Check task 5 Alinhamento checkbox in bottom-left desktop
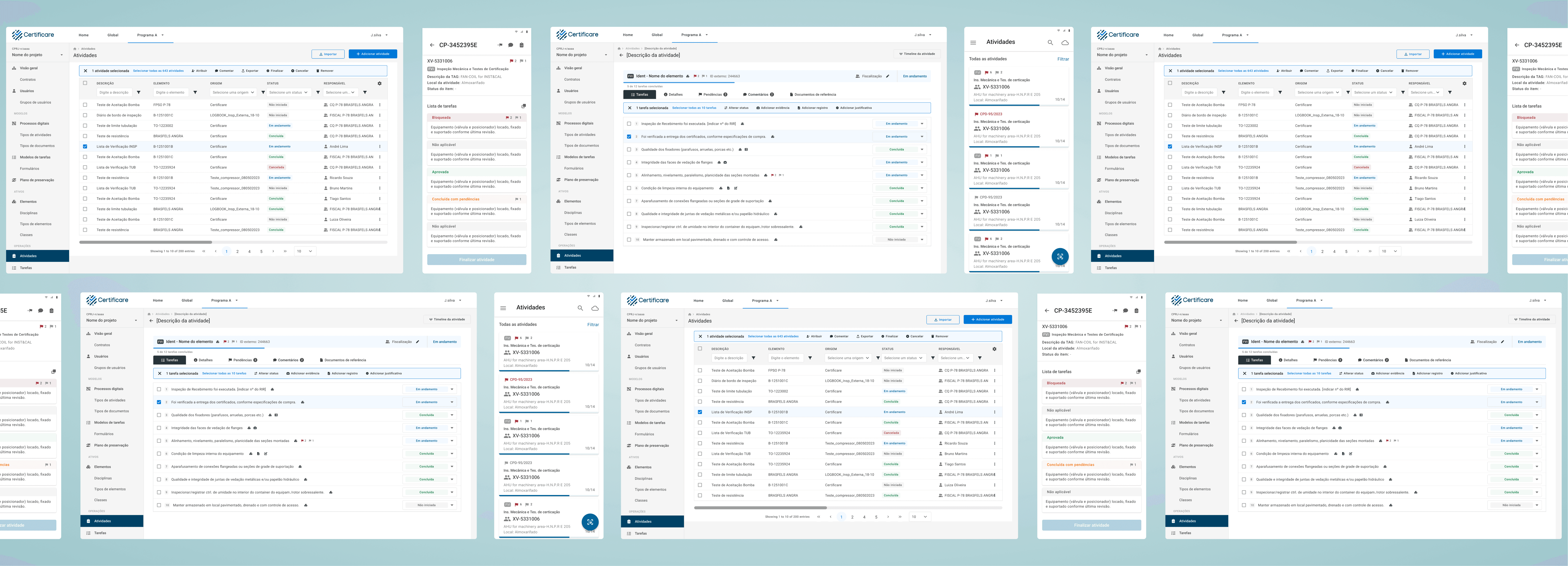The image size is (1568, 566). (159, 441)
